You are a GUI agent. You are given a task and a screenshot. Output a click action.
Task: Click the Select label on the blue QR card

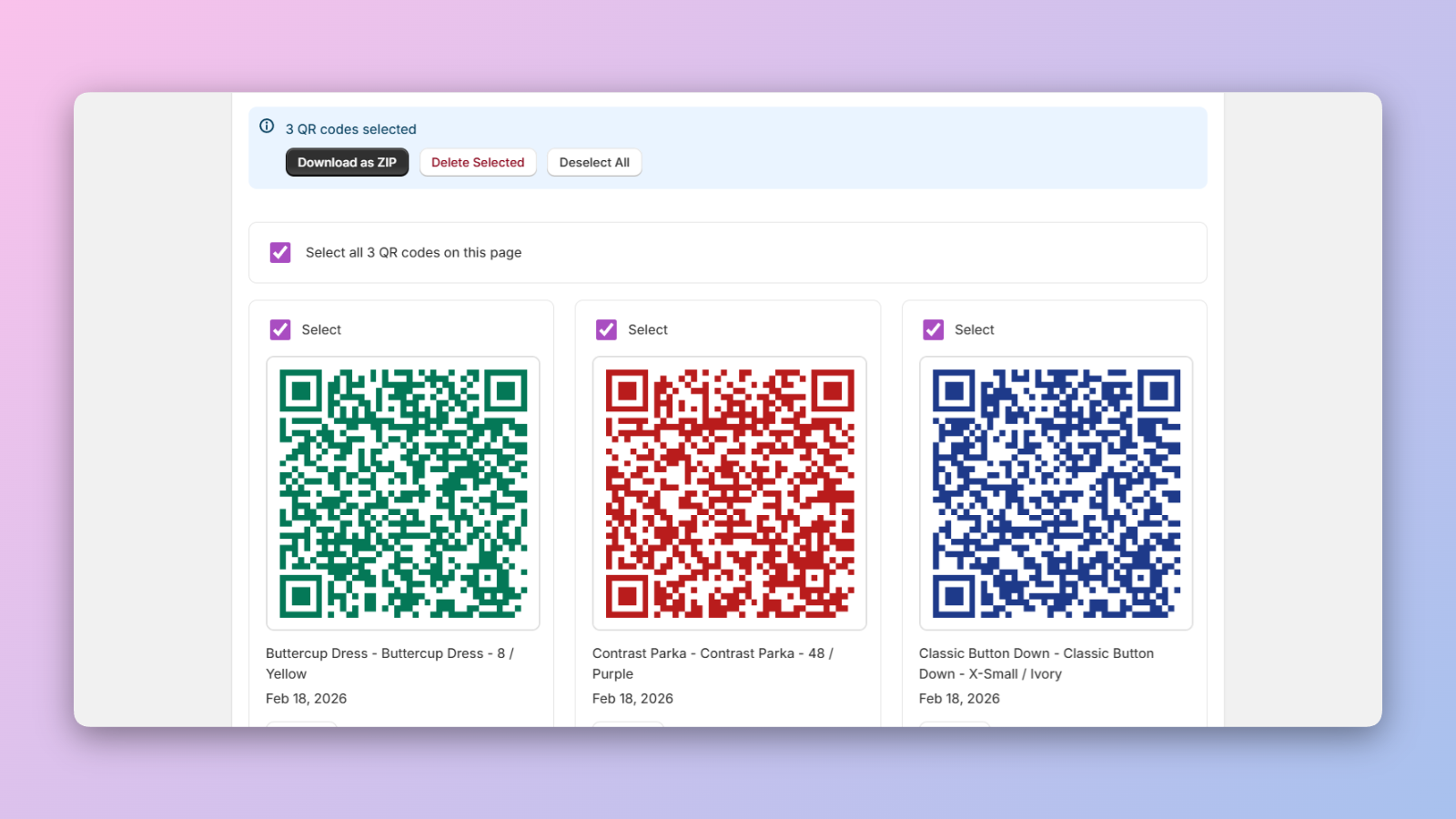click(x=974, y=329)
